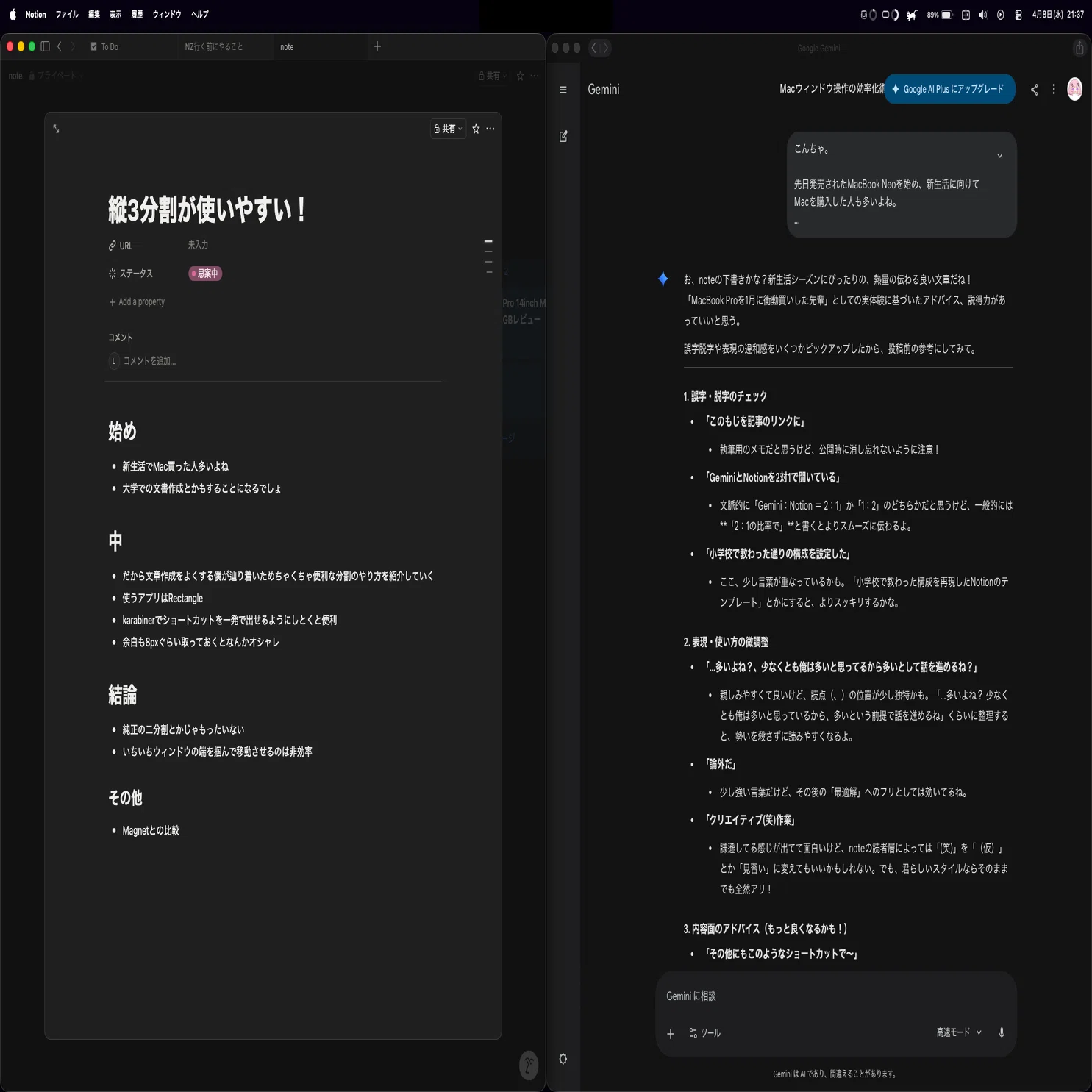Click the Magnetとの比較 bullet
This screenshot has width=1092, height=1092.
click(151, 830)
